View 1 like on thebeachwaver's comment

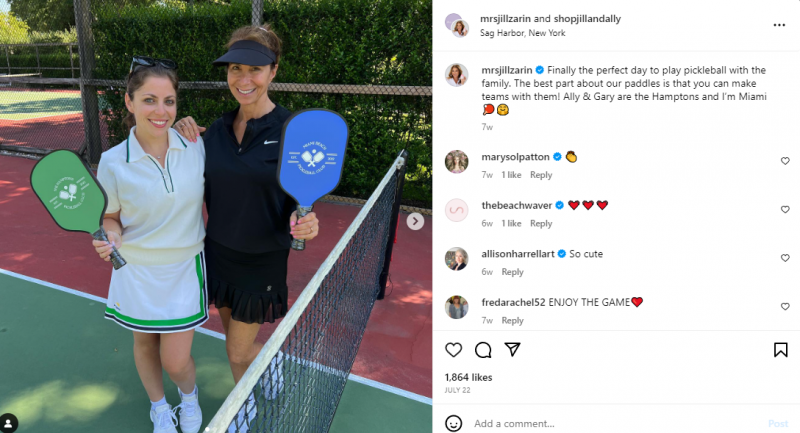(511, 223)
